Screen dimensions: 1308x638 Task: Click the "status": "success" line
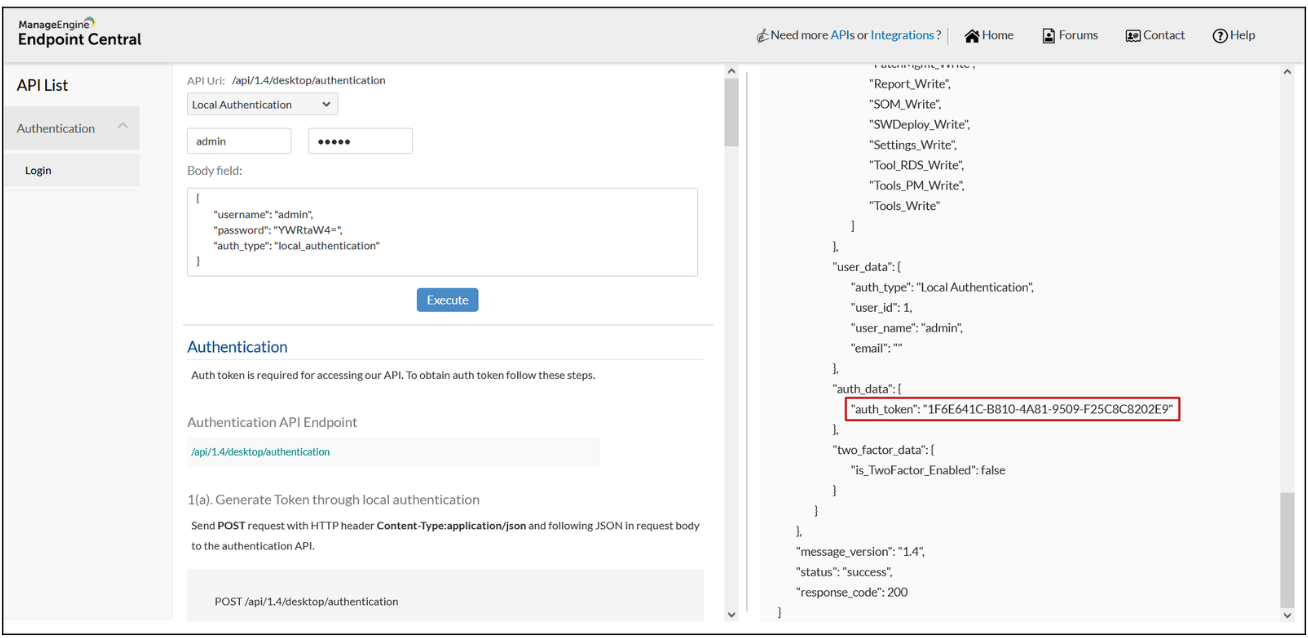tap(844, 572)
